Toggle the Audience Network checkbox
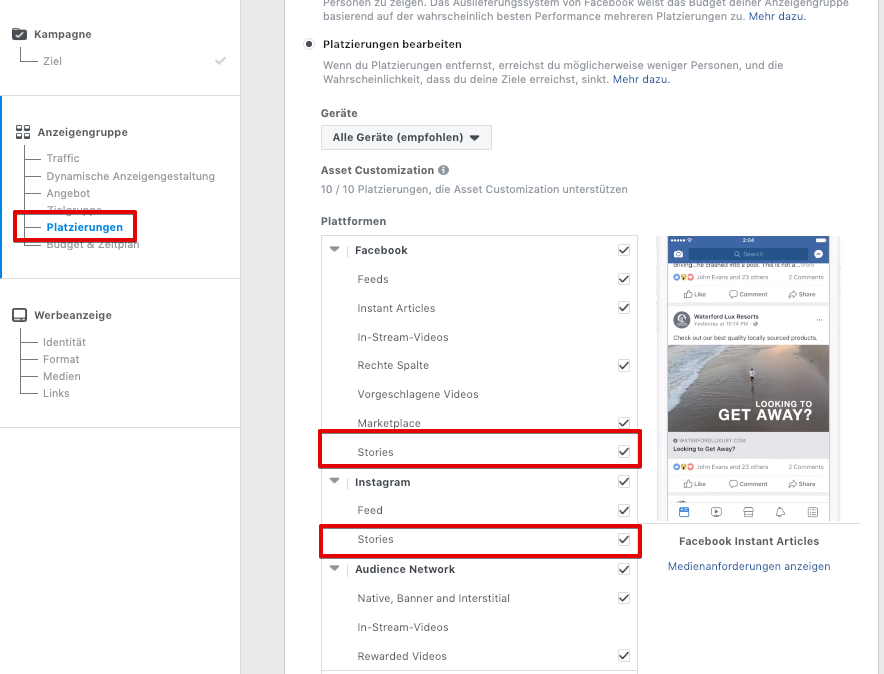This screenshot has height=674, width=884. (624, 569)
